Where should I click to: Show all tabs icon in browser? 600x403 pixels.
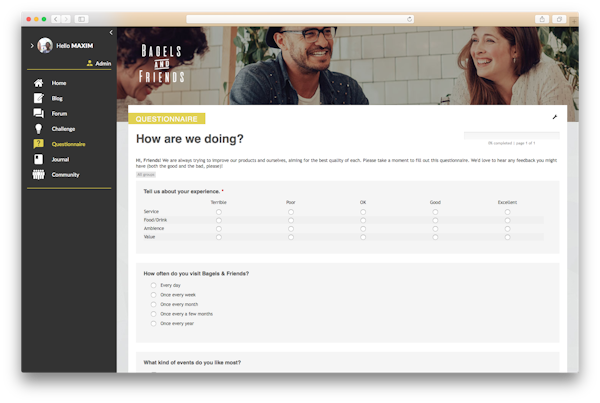559,19
